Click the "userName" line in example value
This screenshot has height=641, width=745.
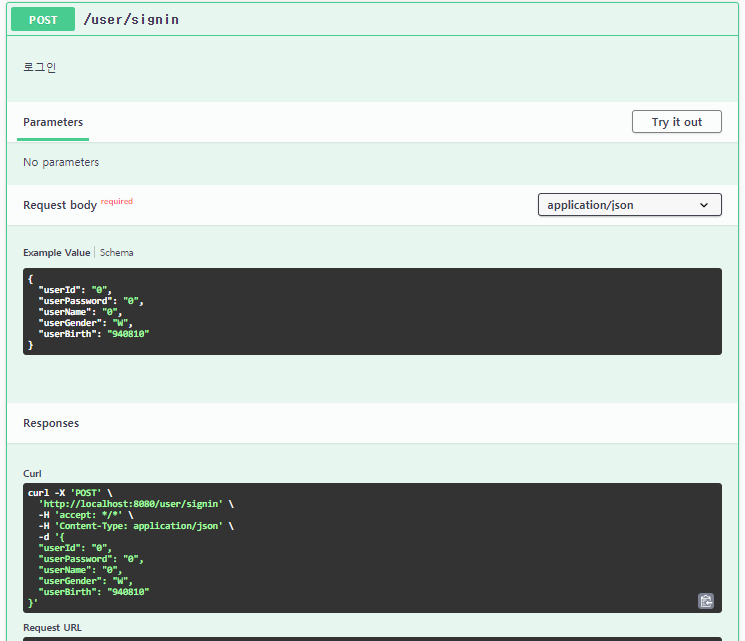(x=80, y=312)
